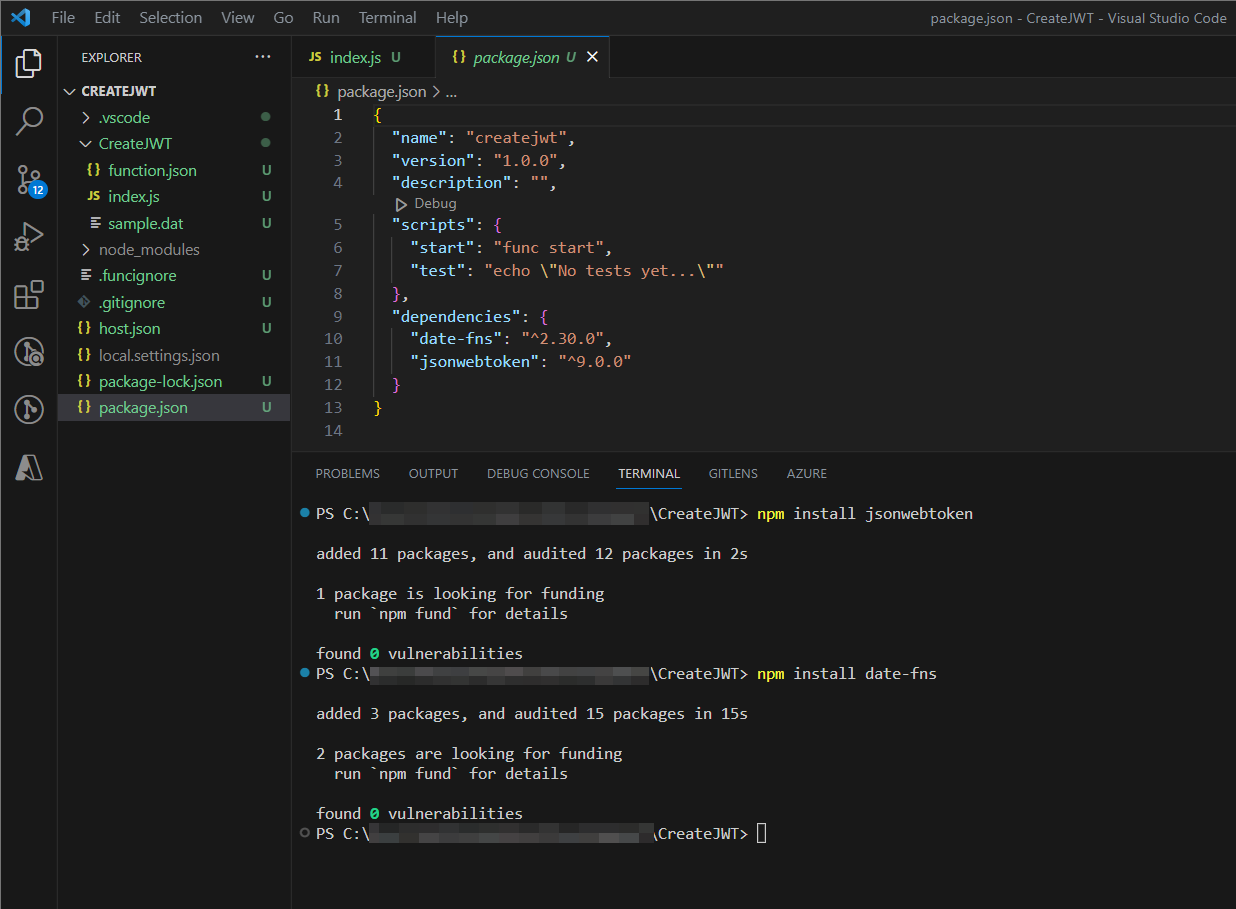Click line number 9 in the editor
The height and width of the screenshot is (909, 1236).
click(337, 316)
